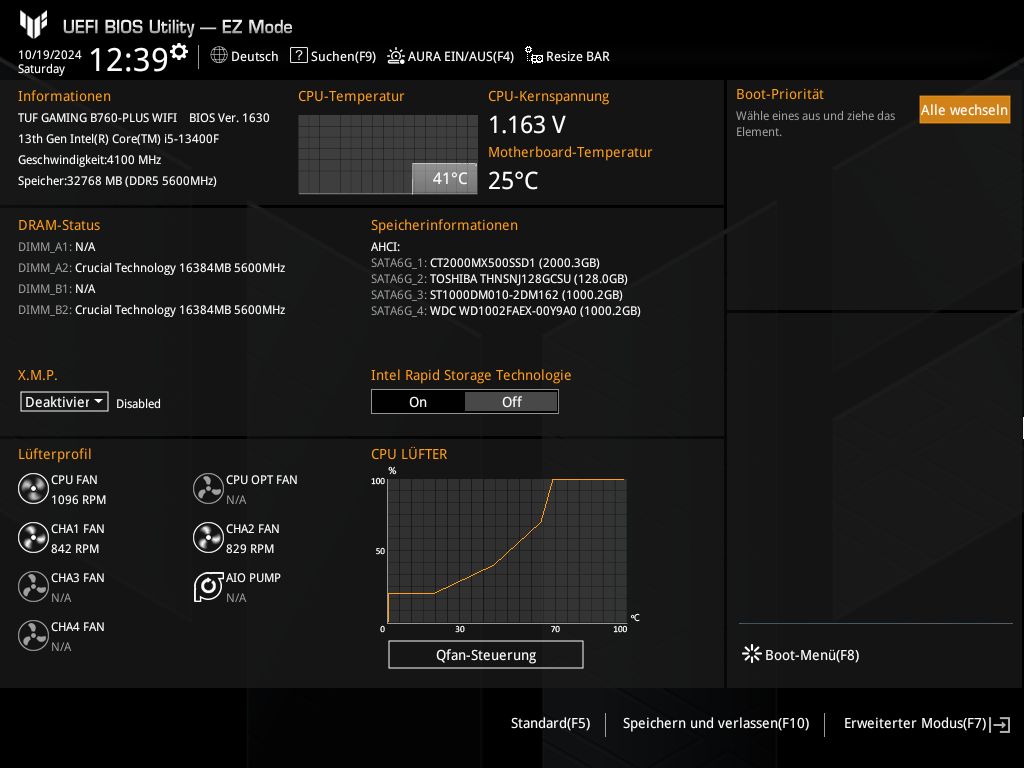
Task: Load Standard(F5) defaults
Action: [551, 723]
